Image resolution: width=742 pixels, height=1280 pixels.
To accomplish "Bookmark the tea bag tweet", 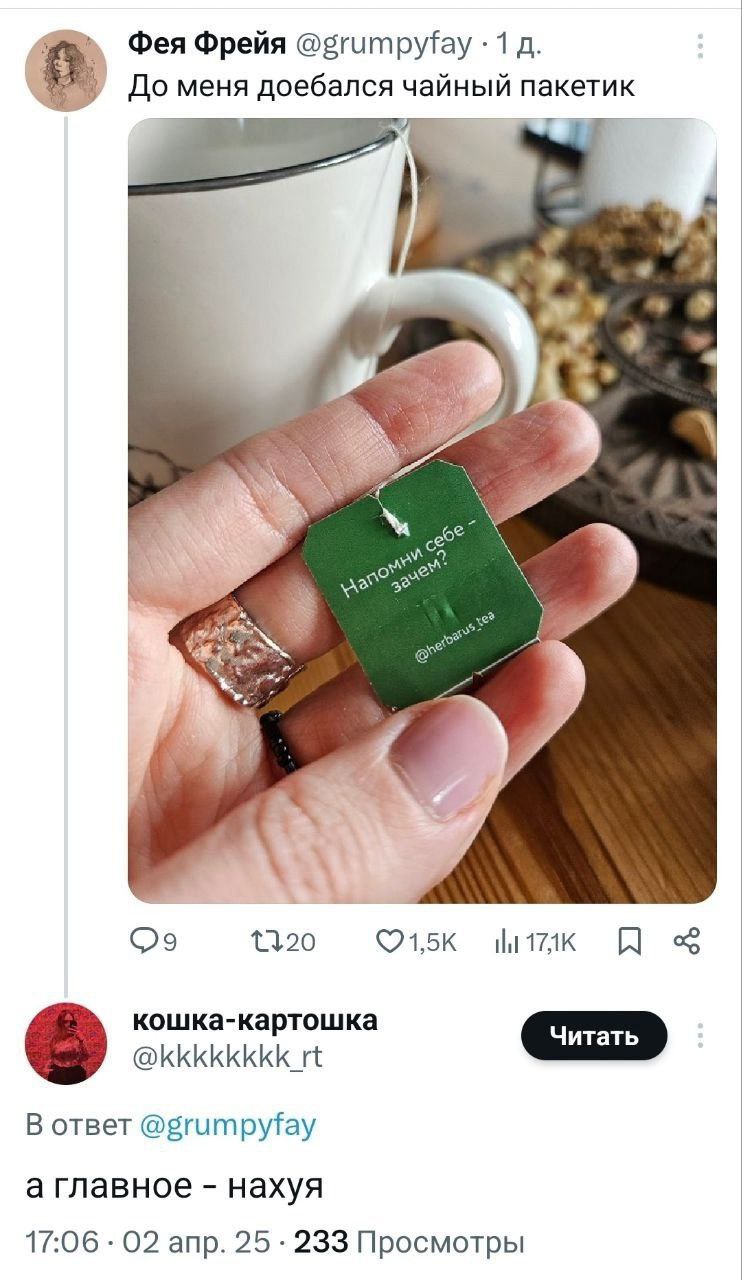I will tap(629, 941).
